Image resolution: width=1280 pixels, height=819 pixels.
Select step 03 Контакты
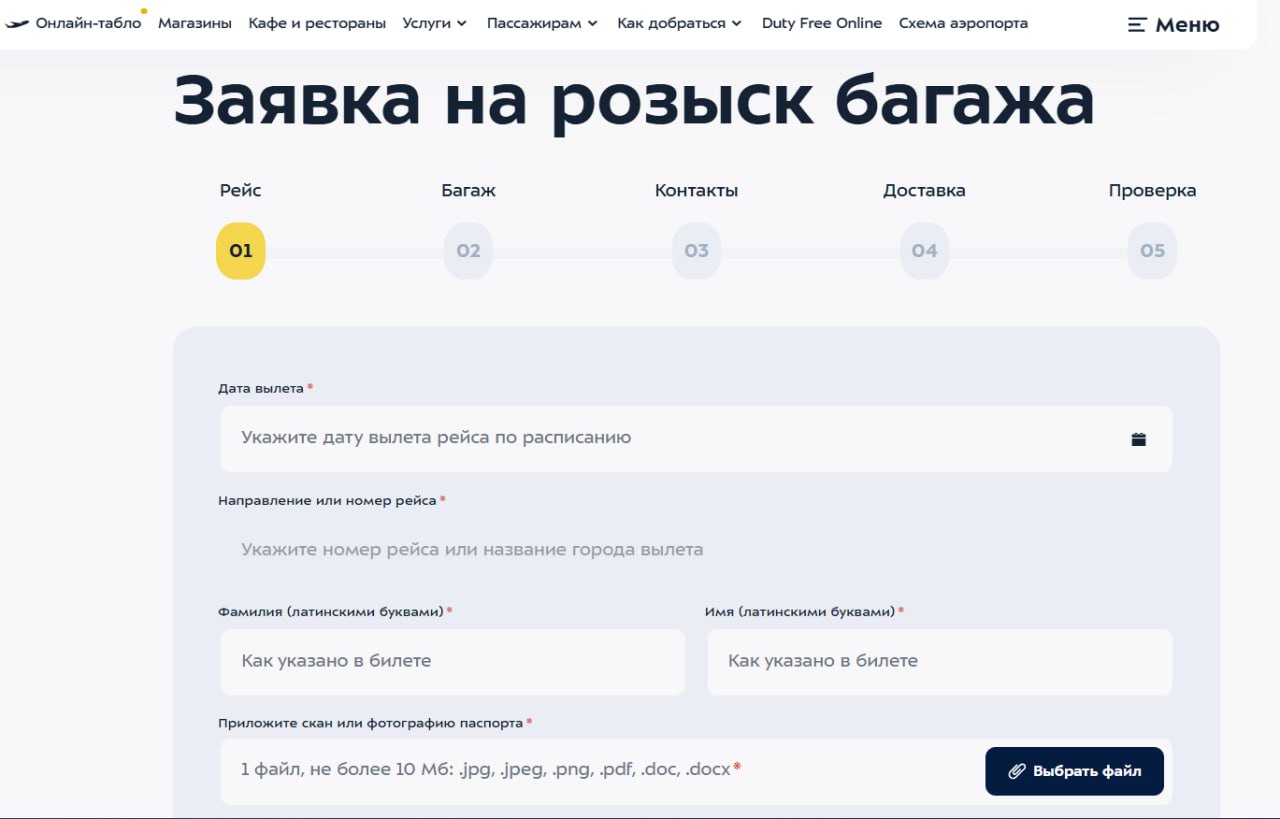(x=697, y=251)
